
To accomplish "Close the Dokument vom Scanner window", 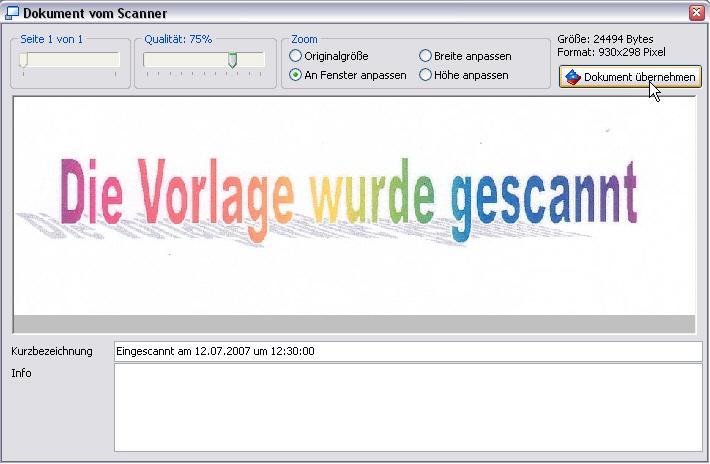I will [696, 13].
